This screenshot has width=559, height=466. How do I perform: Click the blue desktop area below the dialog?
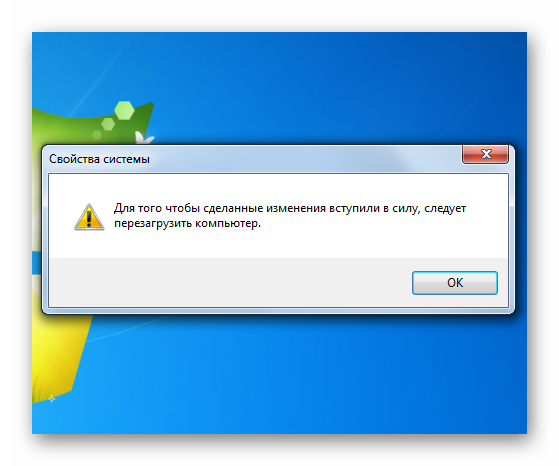(x=303, y=374)
